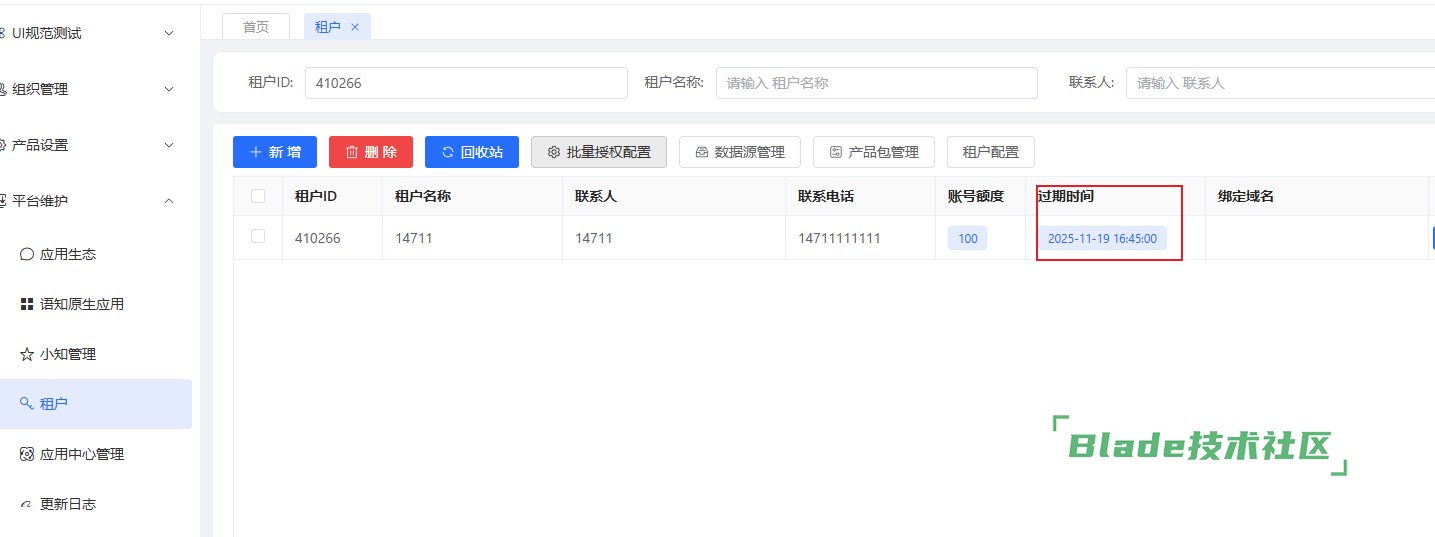Close the 租户 tab
The image size is (1435, 537).
(355, 27)
